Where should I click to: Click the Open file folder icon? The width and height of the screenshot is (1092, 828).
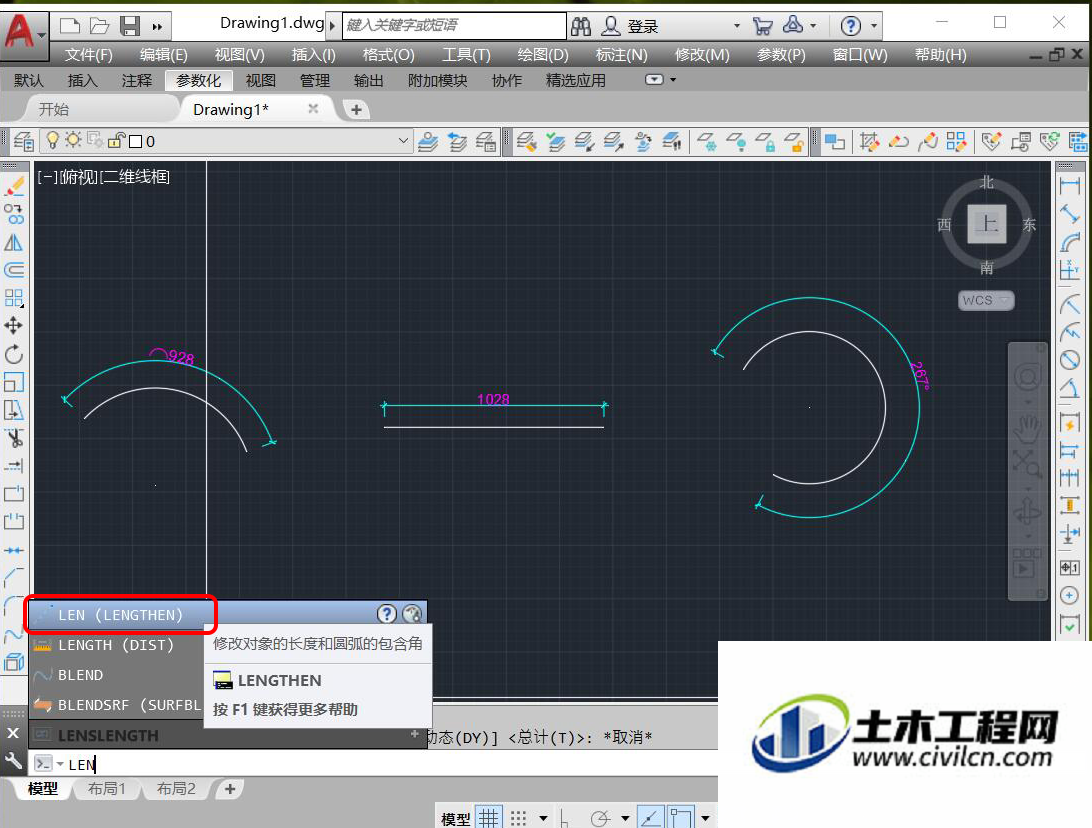click(100, 26)
